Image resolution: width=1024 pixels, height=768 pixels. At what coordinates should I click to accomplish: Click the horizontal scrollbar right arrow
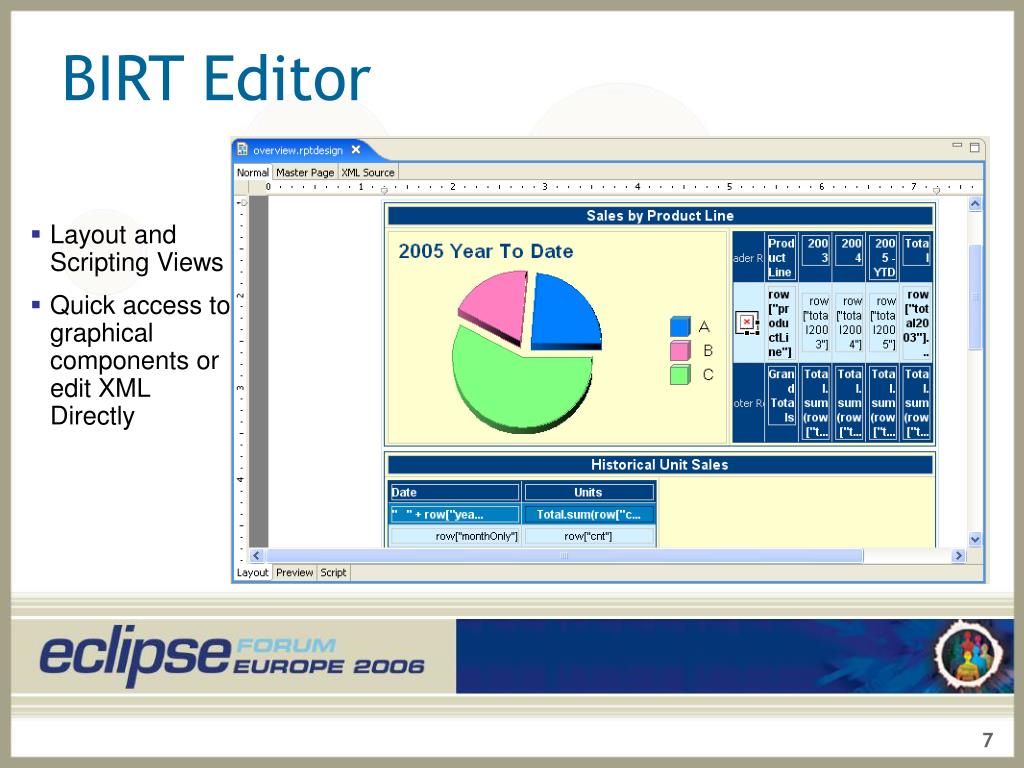point(959,556)
